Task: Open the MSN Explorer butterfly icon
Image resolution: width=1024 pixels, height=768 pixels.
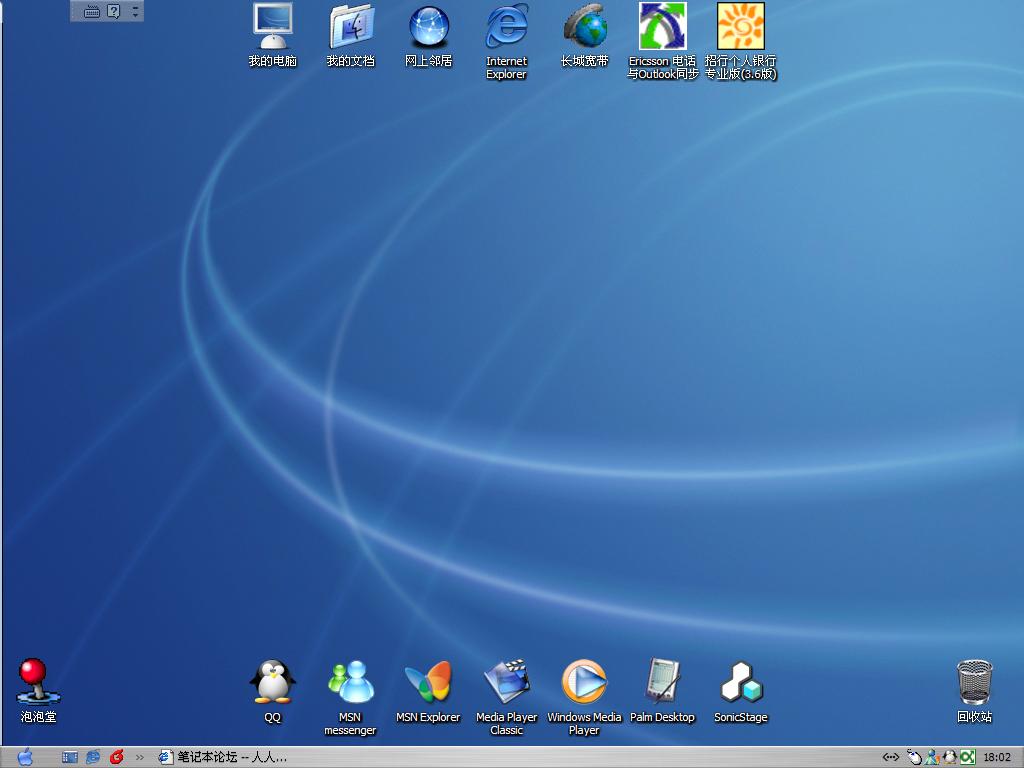Action: (428, 691)
